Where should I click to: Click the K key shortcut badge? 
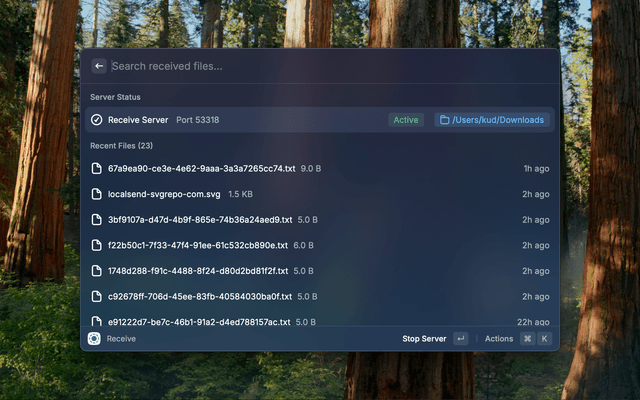point(544,339)
